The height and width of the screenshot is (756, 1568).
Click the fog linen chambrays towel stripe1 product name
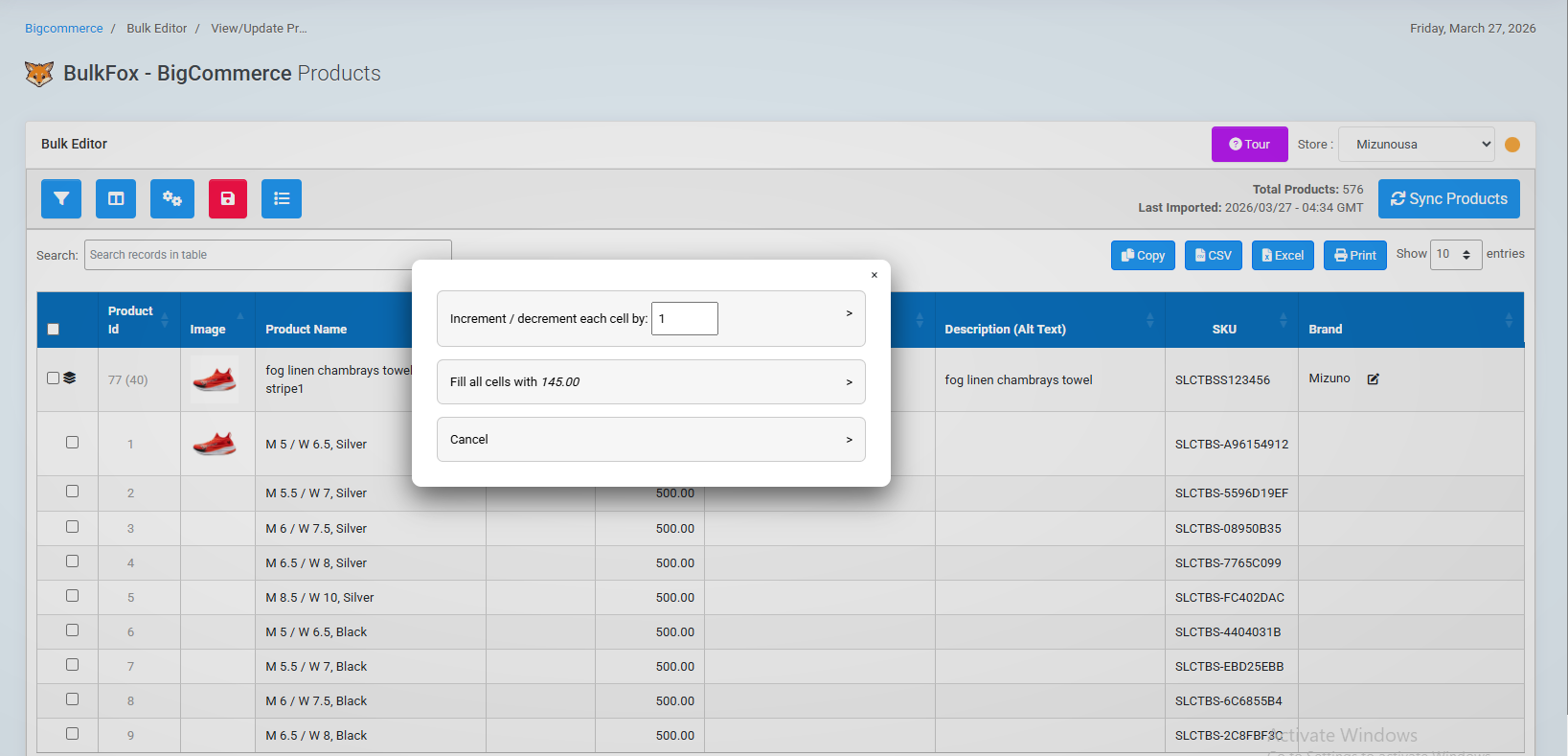(338, 379)
